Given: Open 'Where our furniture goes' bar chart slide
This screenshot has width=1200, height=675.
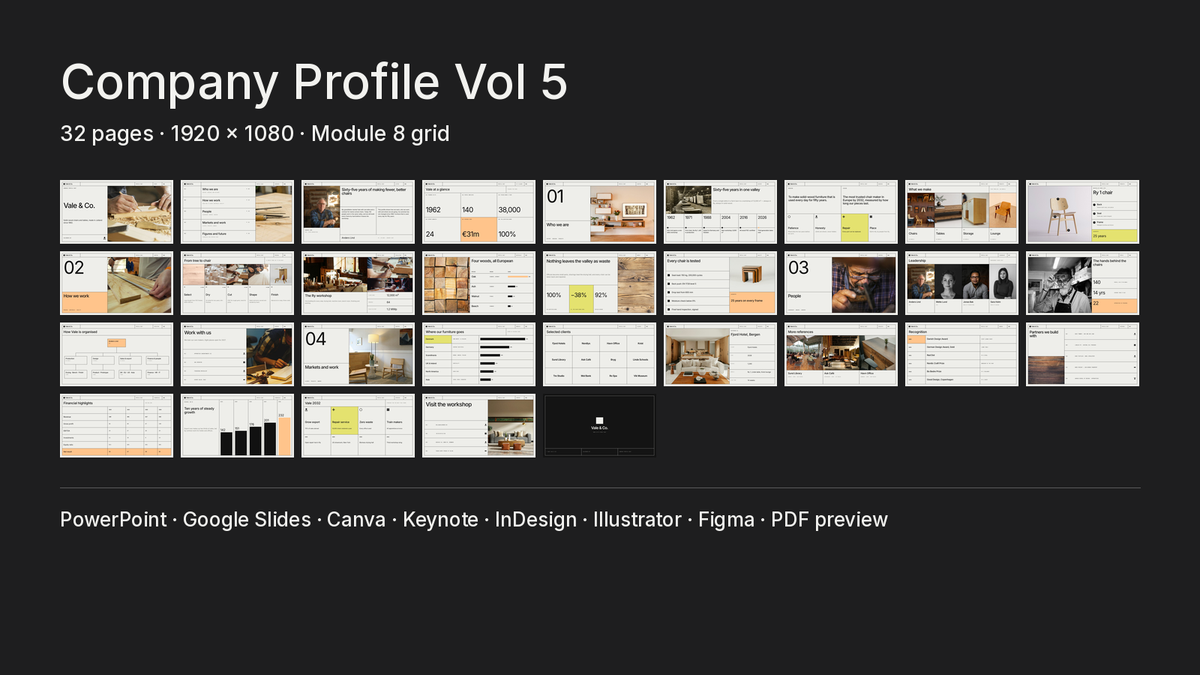Looking at the screenshot, I should [479, 354].
